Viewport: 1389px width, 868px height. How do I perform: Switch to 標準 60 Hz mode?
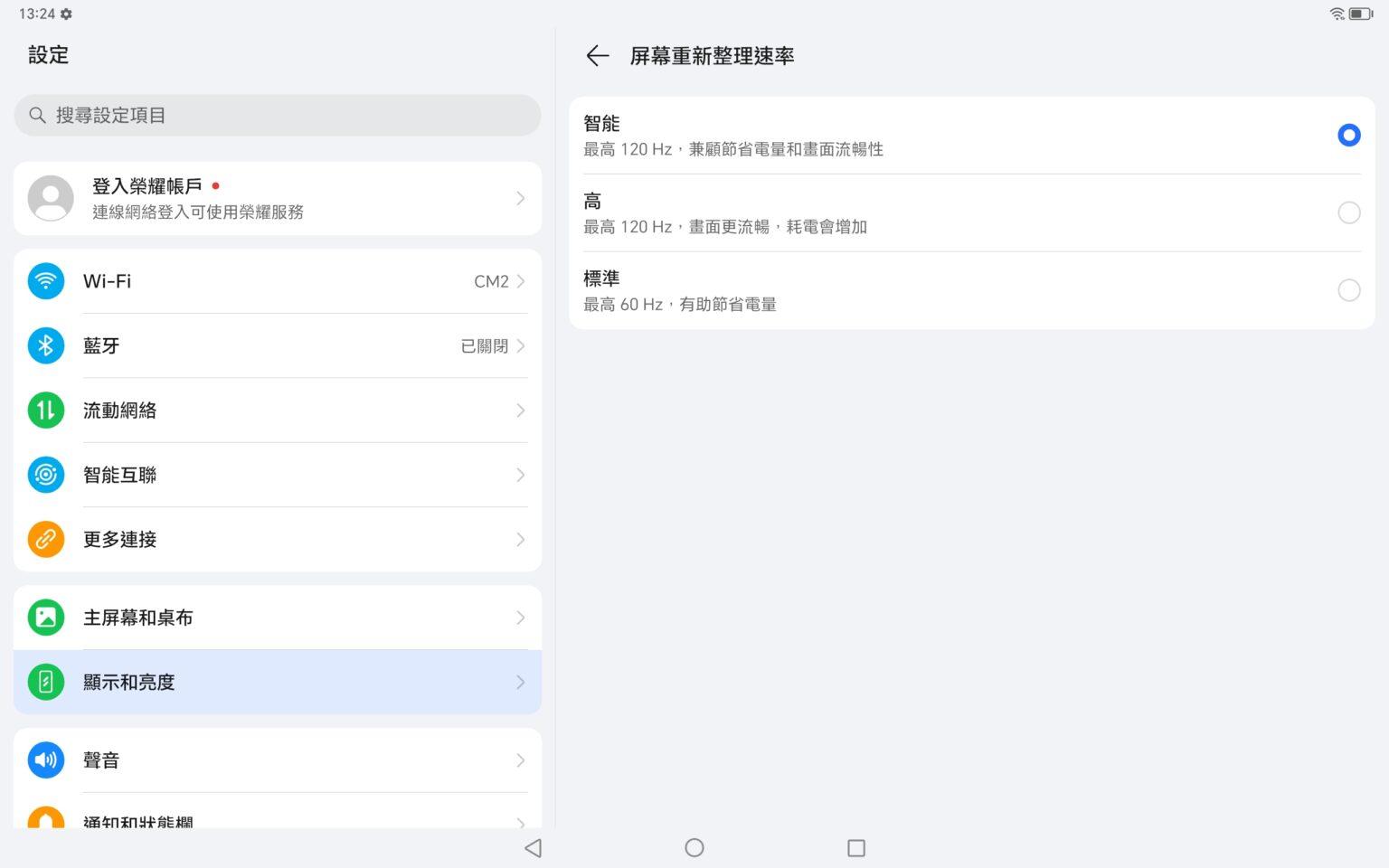point(1348,289)
